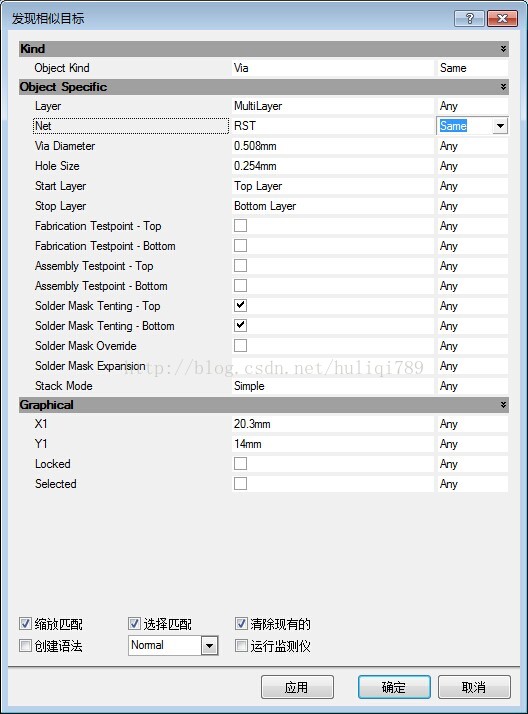
Task: Click the Bottom Layer stop value
Action: [265, 206]
